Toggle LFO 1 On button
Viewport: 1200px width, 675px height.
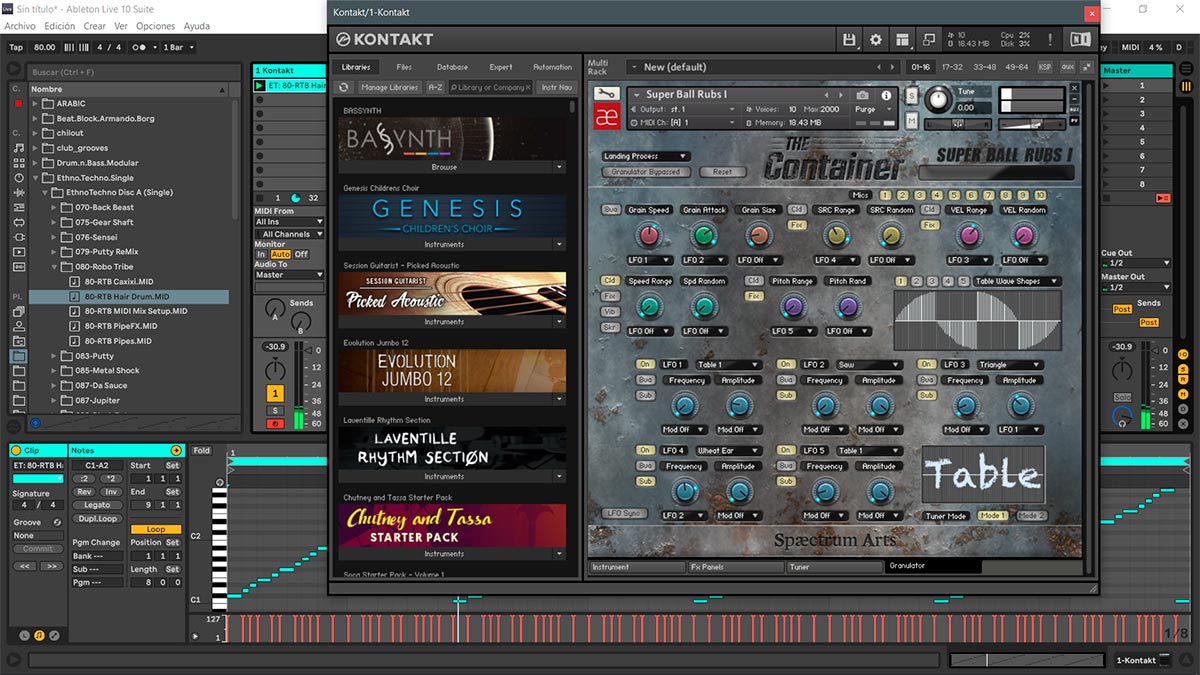[645, 365]
